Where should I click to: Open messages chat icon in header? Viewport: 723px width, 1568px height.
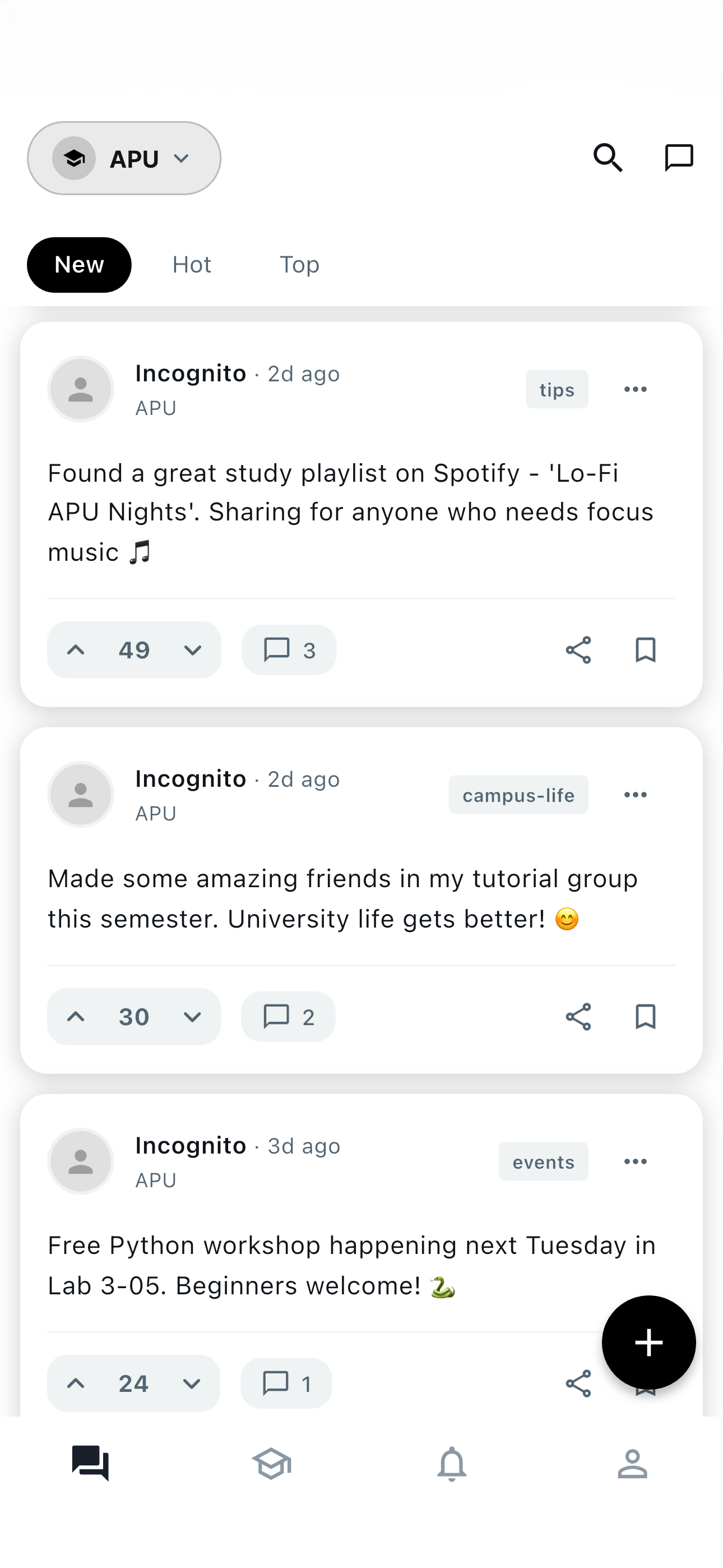click(679, 158)
